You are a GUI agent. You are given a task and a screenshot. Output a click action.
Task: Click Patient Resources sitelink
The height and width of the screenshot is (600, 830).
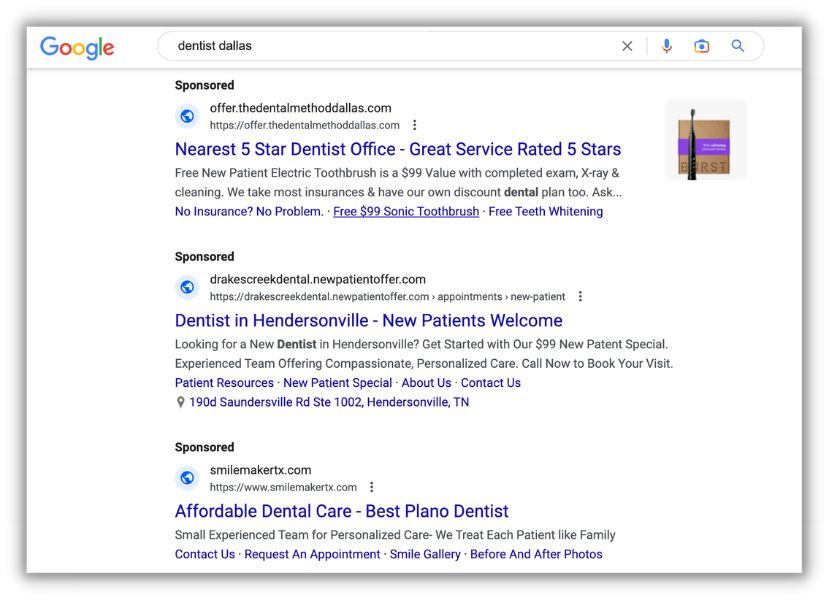(x=224, y=383)
